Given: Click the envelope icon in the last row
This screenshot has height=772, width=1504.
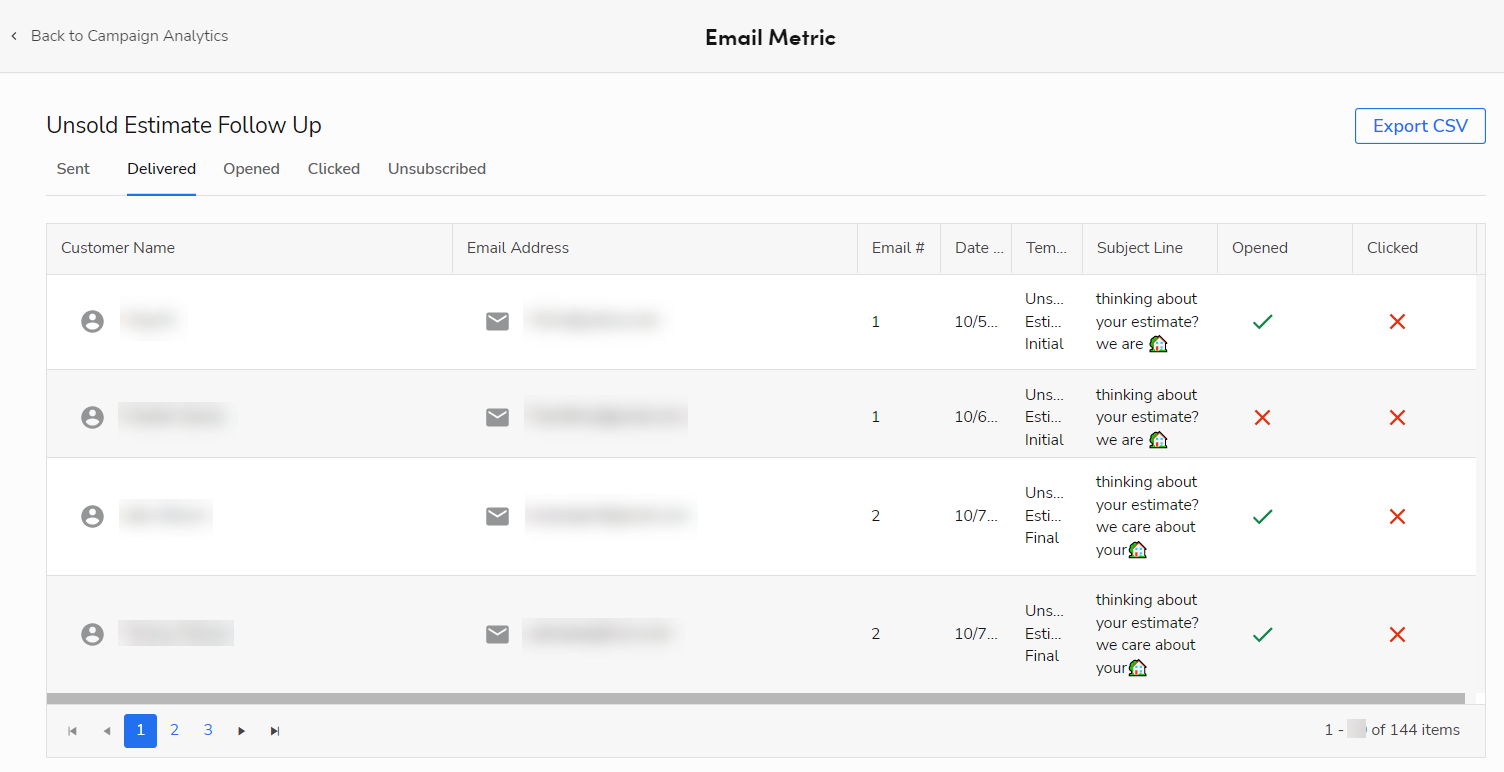Looking at the screenshot, I should pyautogui.click(x=497, y=634).
